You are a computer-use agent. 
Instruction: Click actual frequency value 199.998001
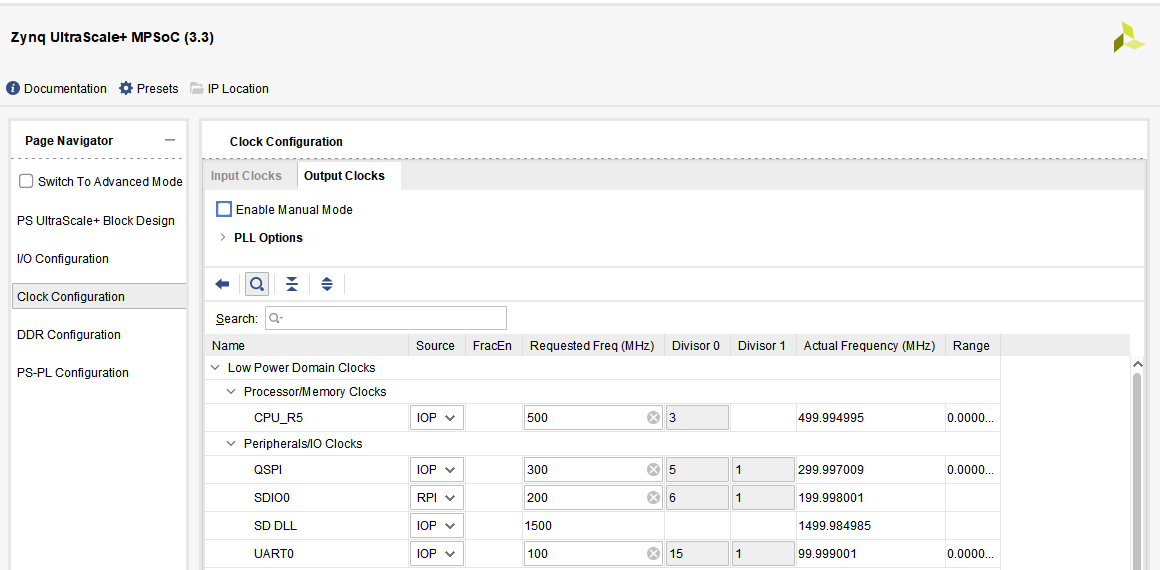pos(831,497)
